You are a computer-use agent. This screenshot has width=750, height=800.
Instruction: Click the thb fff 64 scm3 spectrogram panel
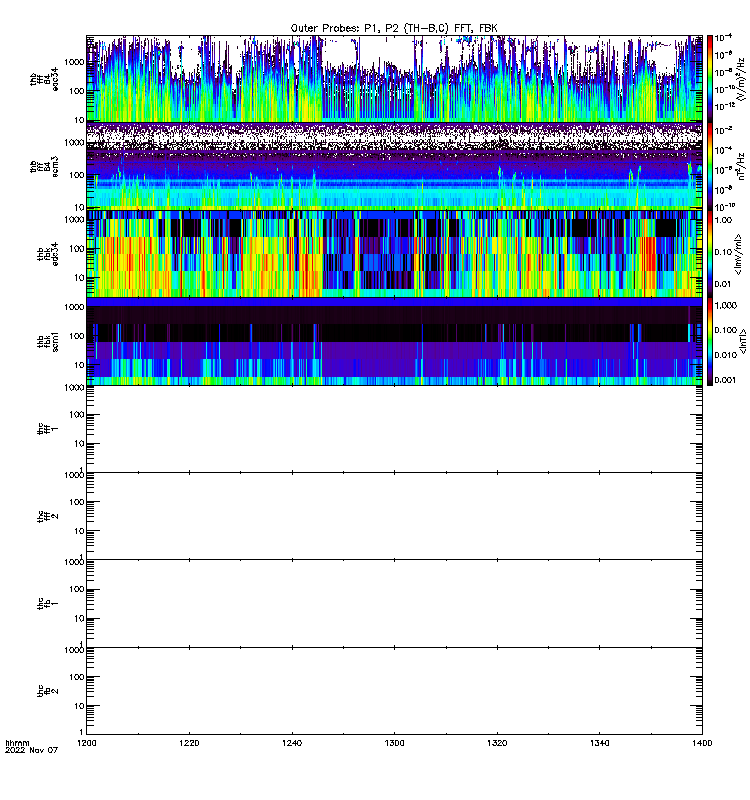394,166
